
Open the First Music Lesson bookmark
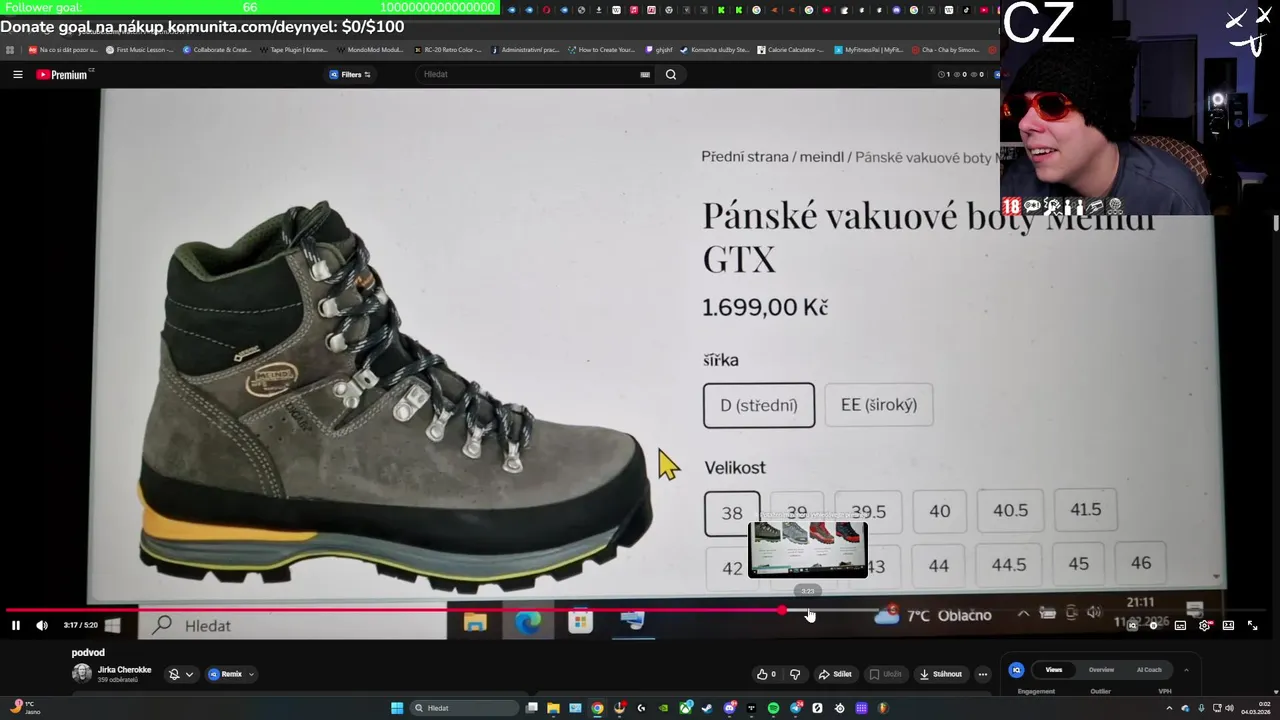(139, 49)
